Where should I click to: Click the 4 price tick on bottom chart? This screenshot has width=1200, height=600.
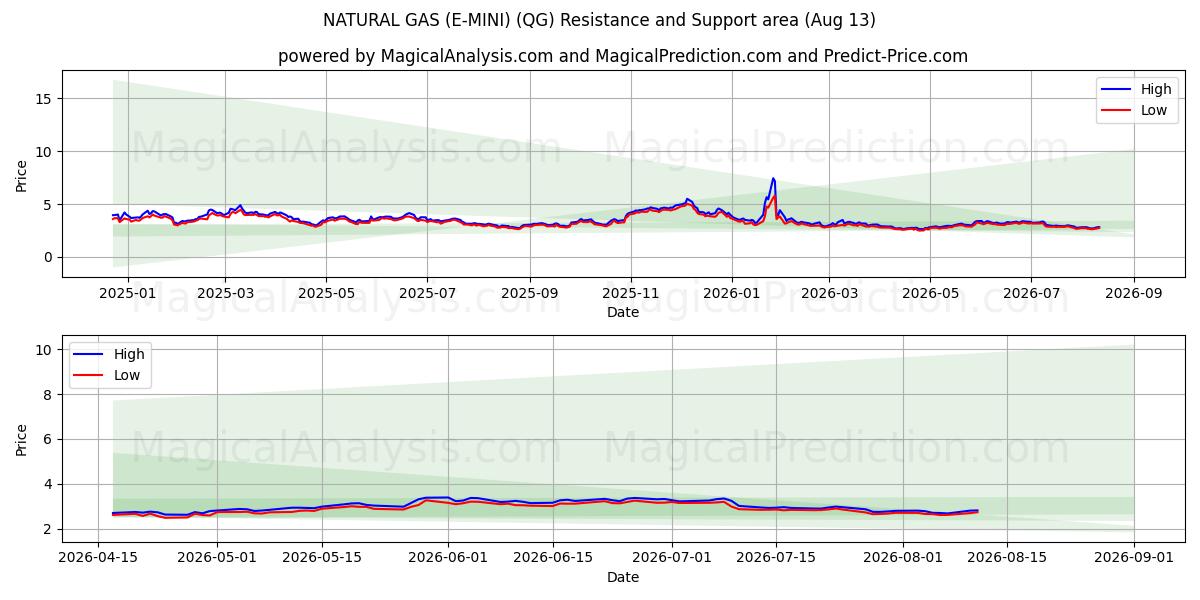pyautogui.click(x=48, y=484)
